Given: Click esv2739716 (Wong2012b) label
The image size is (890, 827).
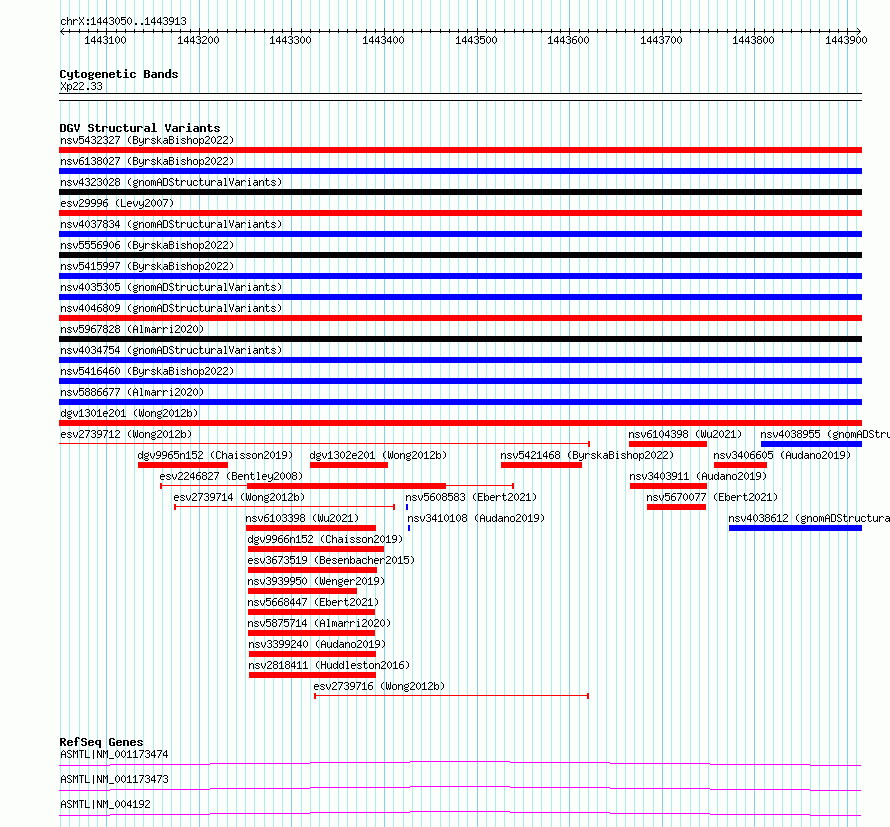Looking at the screenshot, I should [379, 686].
